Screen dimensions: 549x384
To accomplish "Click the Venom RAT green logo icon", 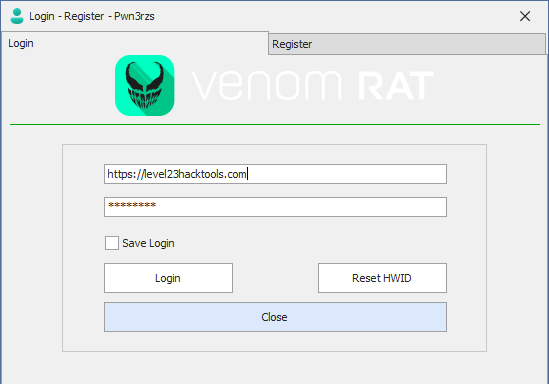I will click(x=145, y=85).
